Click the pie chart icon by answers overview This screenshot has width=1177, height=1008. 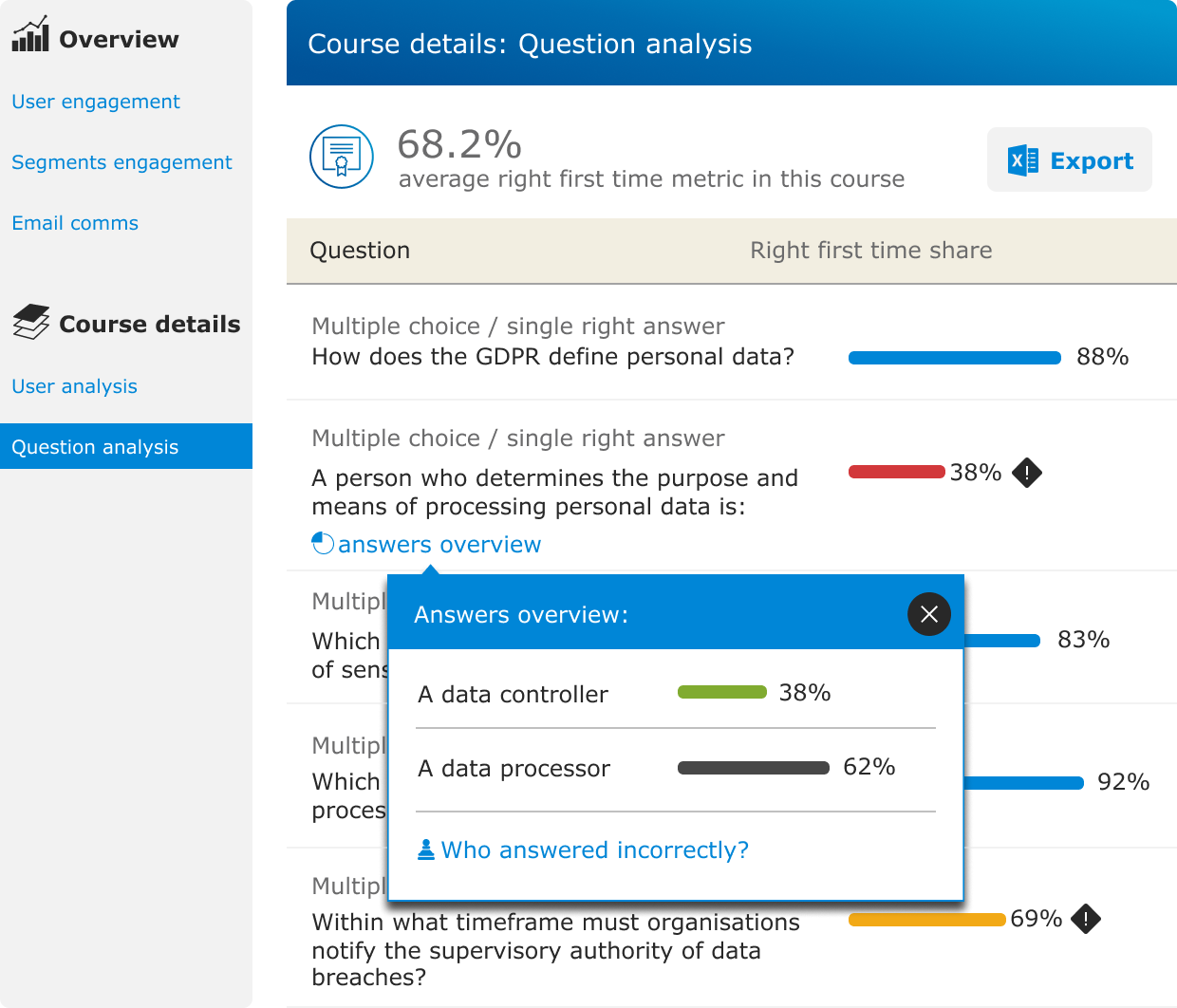click(x=323, y=543)
